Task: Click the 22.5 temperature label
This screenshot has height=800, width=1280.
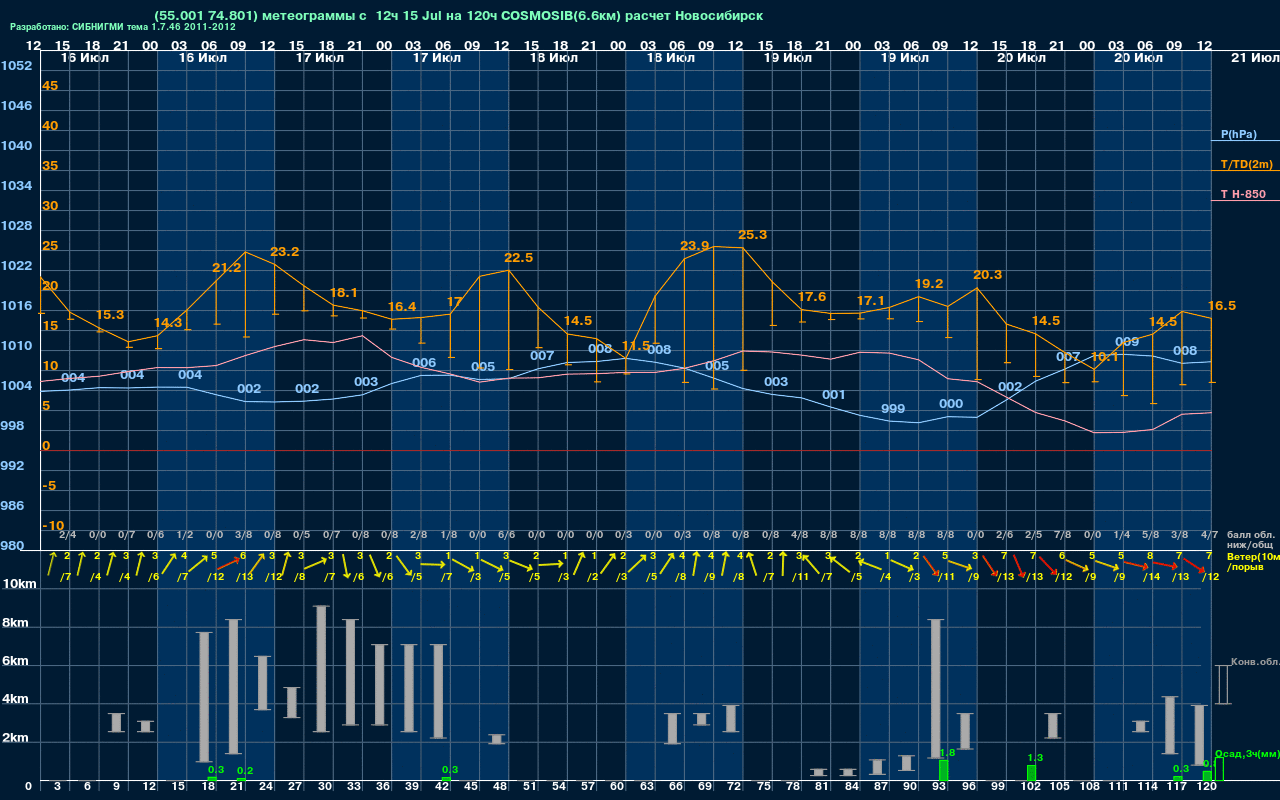Action: click(x=518, y=258)
